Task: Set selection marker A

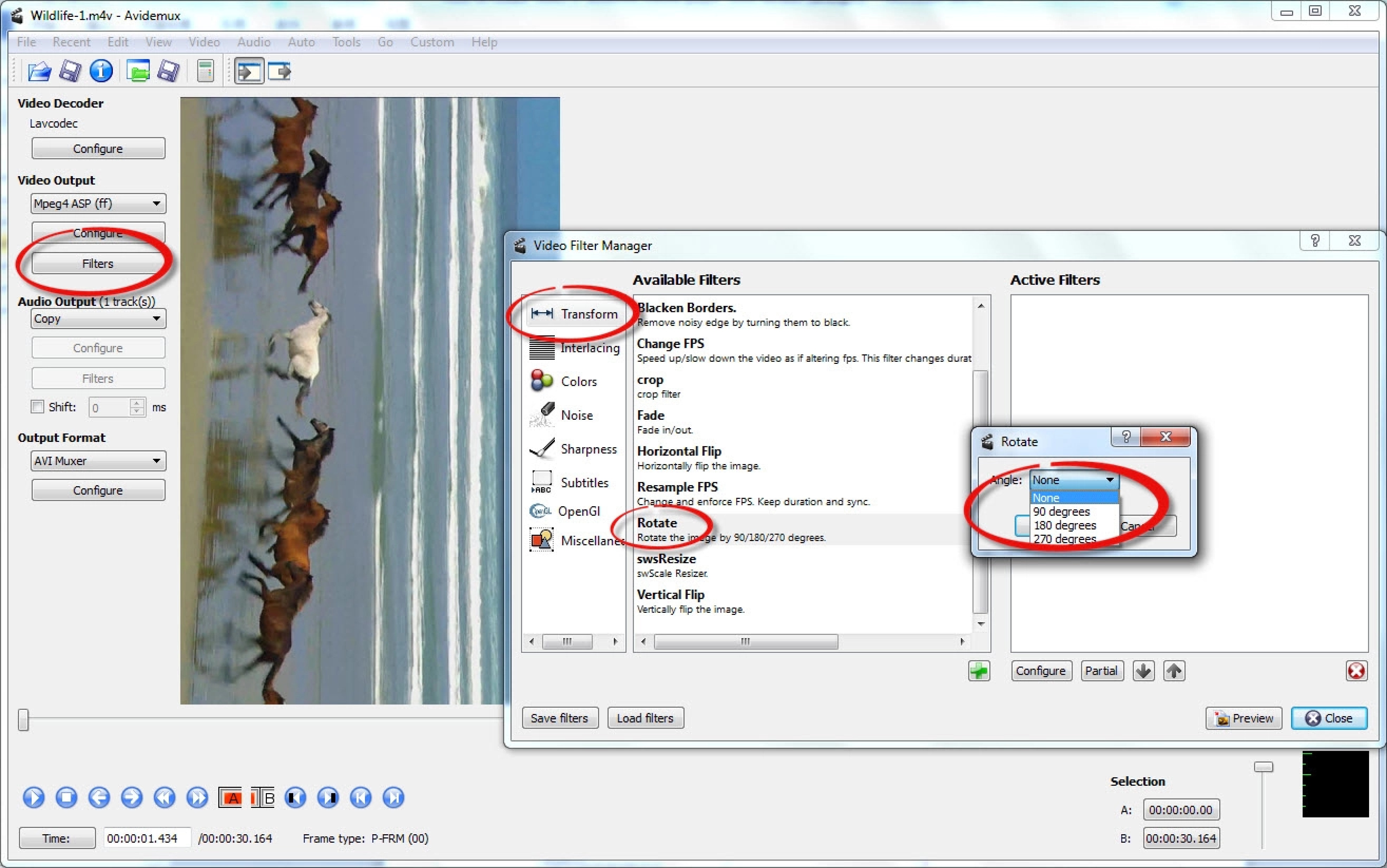Action: pos(230,797)
